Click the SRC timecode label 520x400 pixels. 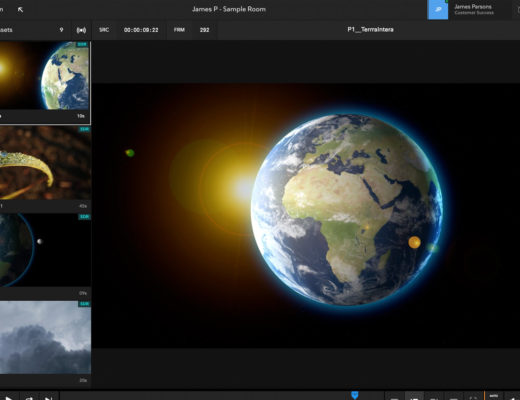[x=104, y=30]
